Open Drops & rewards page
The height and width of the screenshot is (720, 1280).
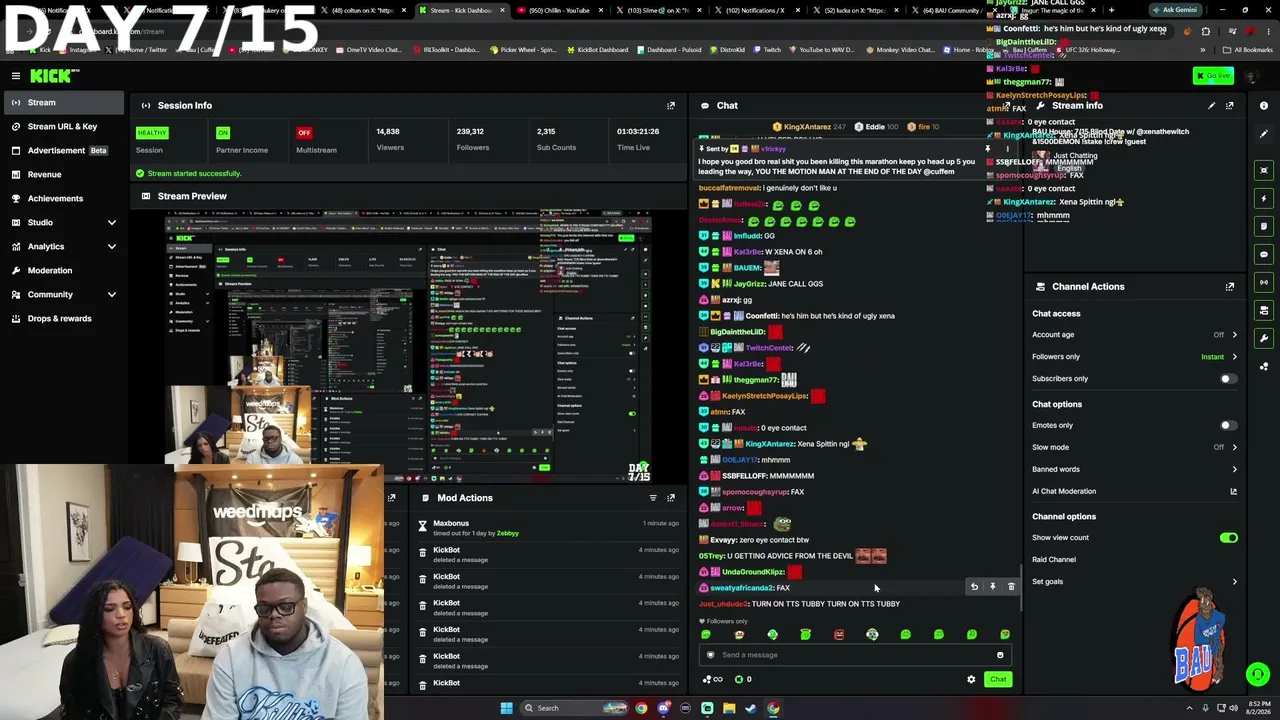click(63, 318)
